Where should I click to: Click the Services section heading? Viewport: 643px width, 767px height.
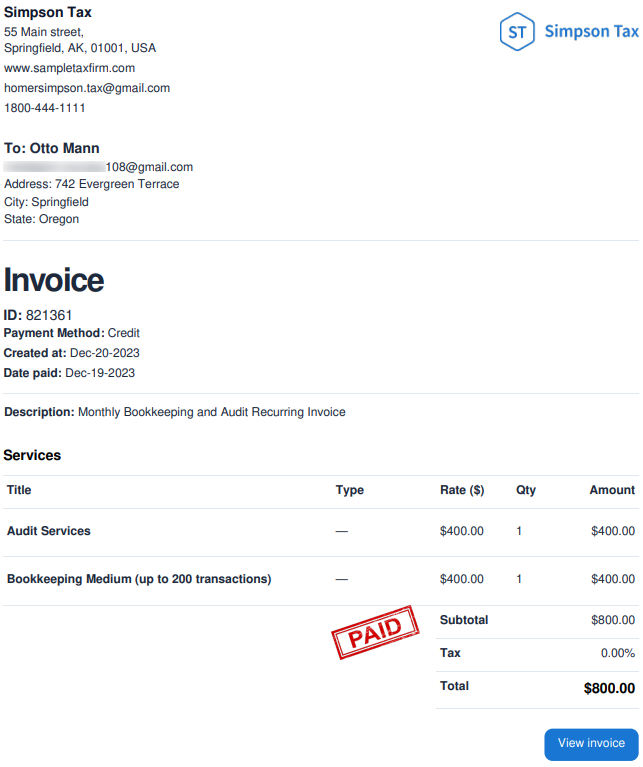click(33, 455)
